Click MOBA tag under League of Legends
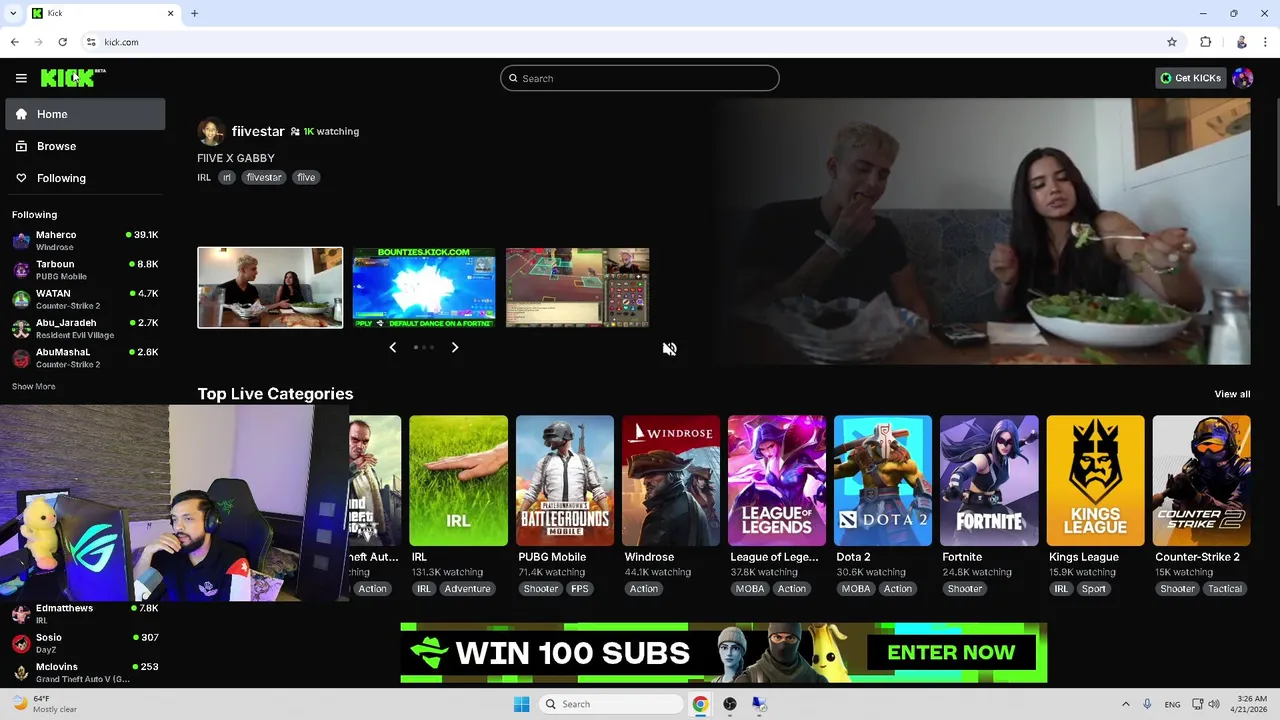 pyautogui.click(x=750, y=589)
